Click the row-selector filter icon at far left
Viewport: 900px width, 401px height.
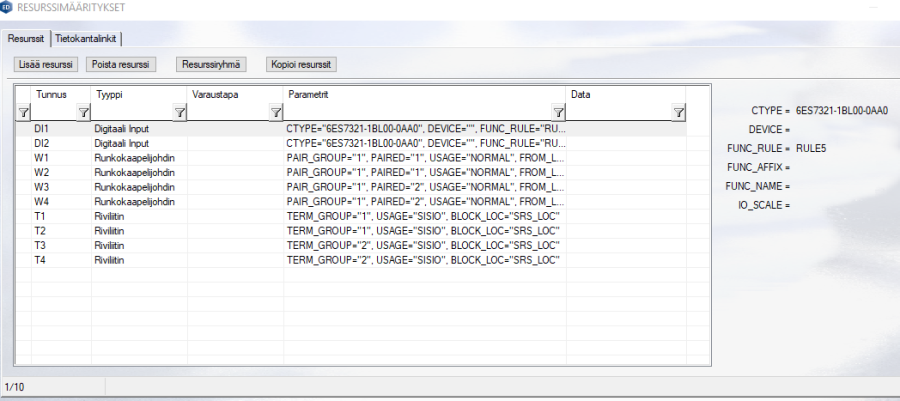[23, 113]
